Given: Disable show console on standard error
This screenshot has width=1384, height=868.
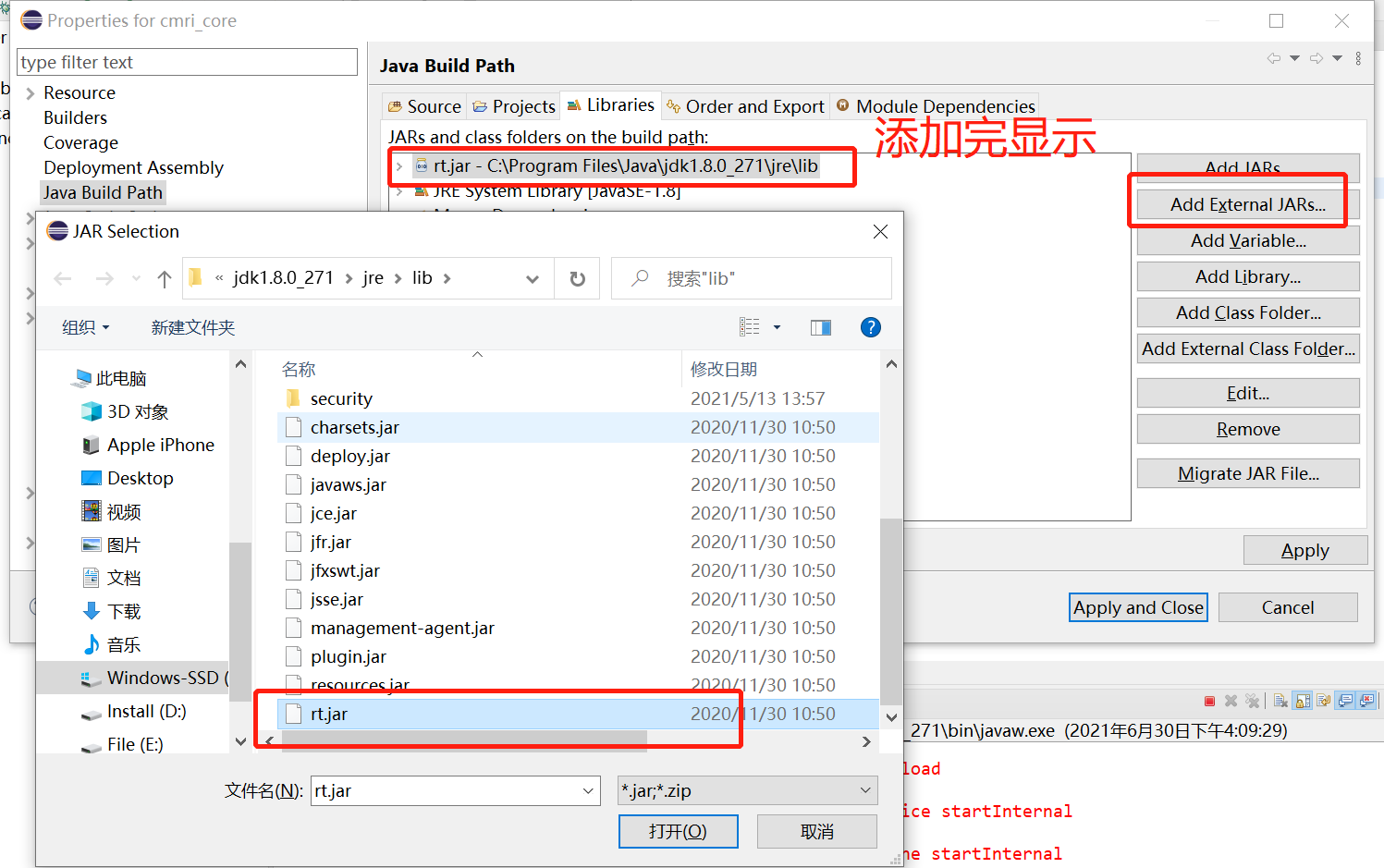Looking at the screenshot, I should coord(1366,700).
